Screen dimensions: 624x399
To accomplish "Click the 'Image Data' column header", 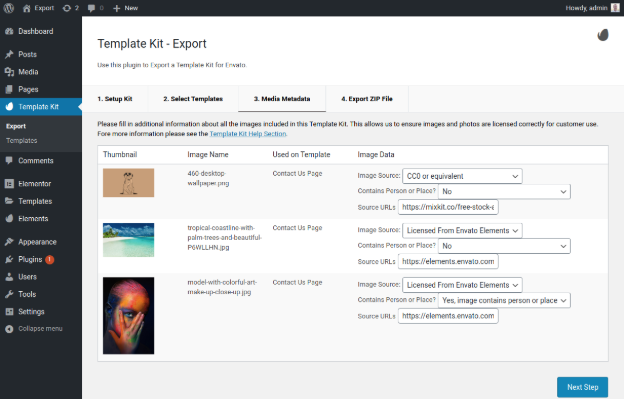I will (x=376, y=154).
